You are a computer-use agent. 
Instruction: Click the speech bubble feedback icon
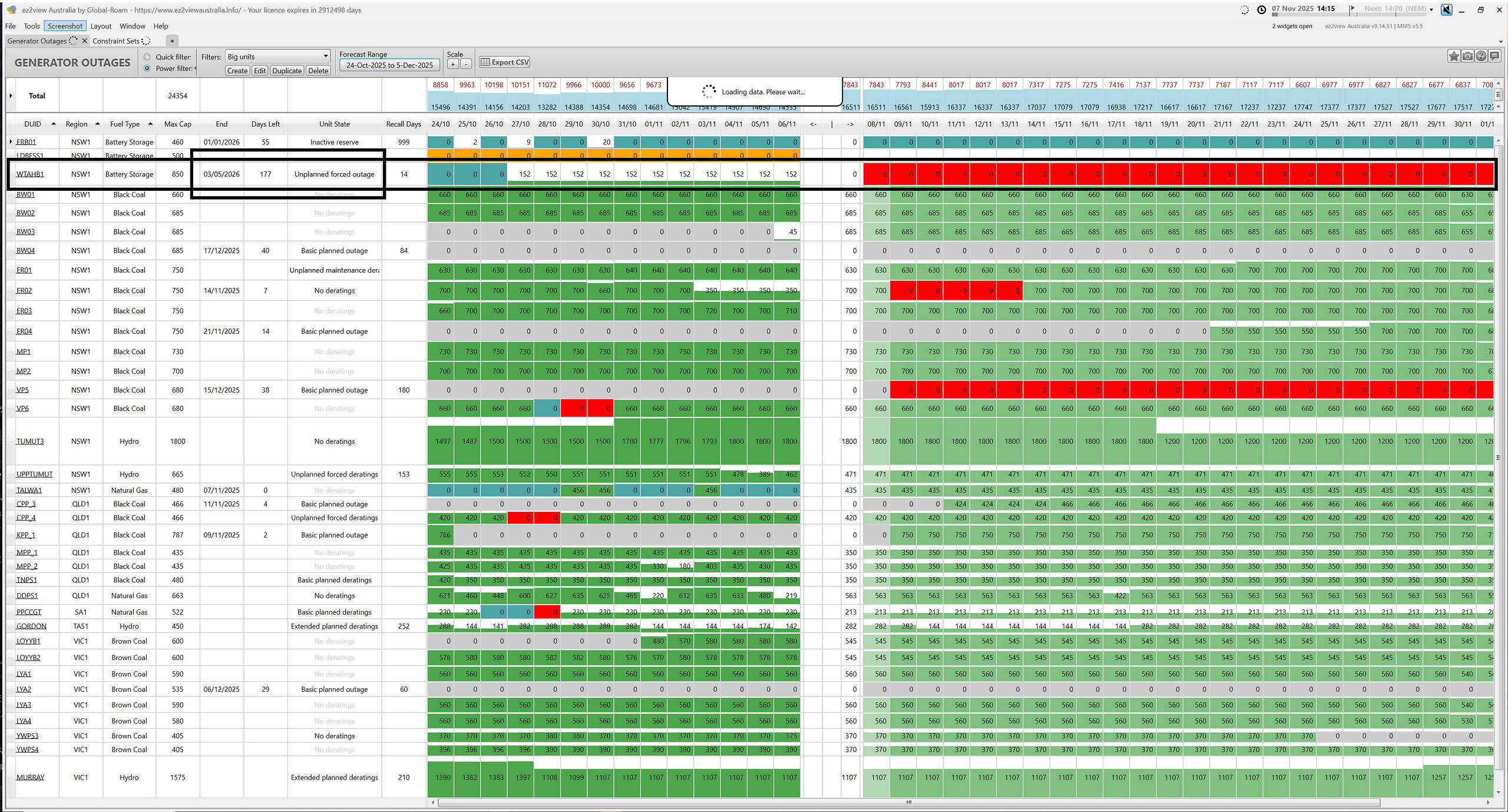1494,56
